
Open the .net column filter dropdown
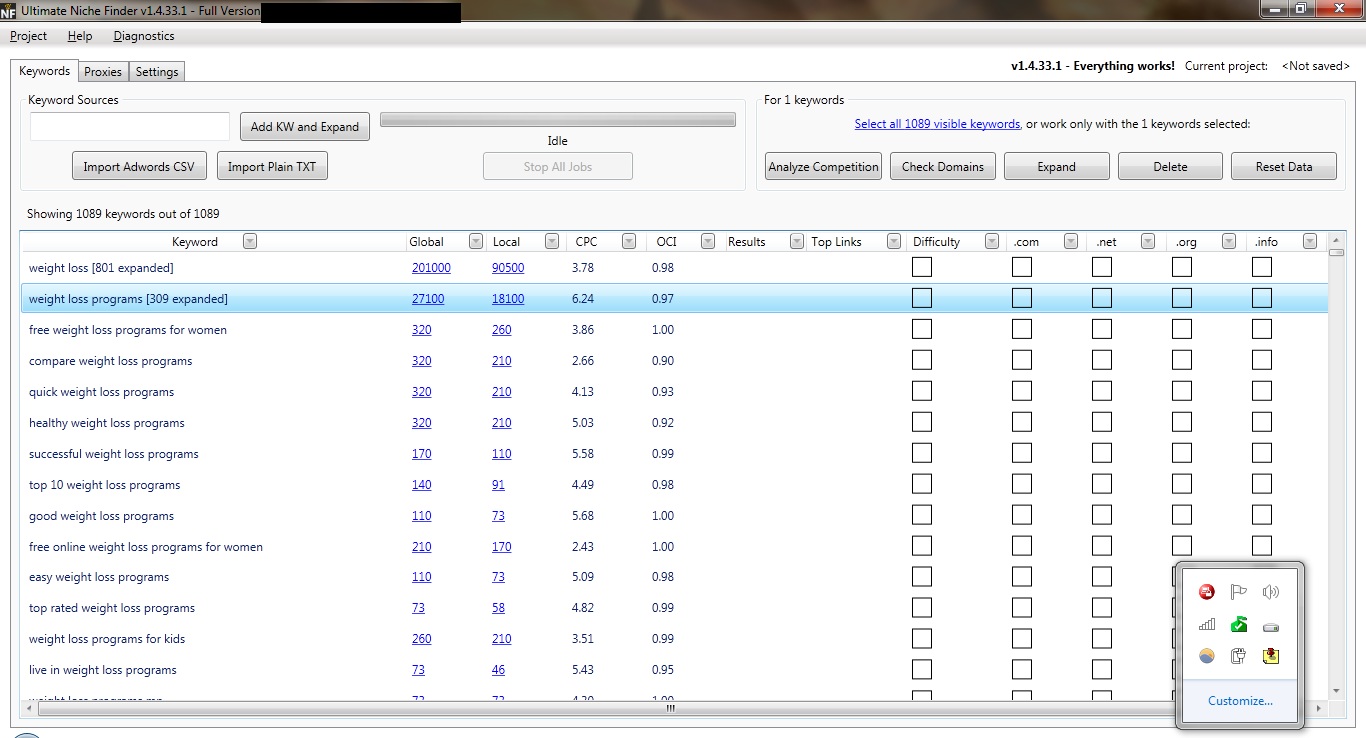click(1148, 241)
